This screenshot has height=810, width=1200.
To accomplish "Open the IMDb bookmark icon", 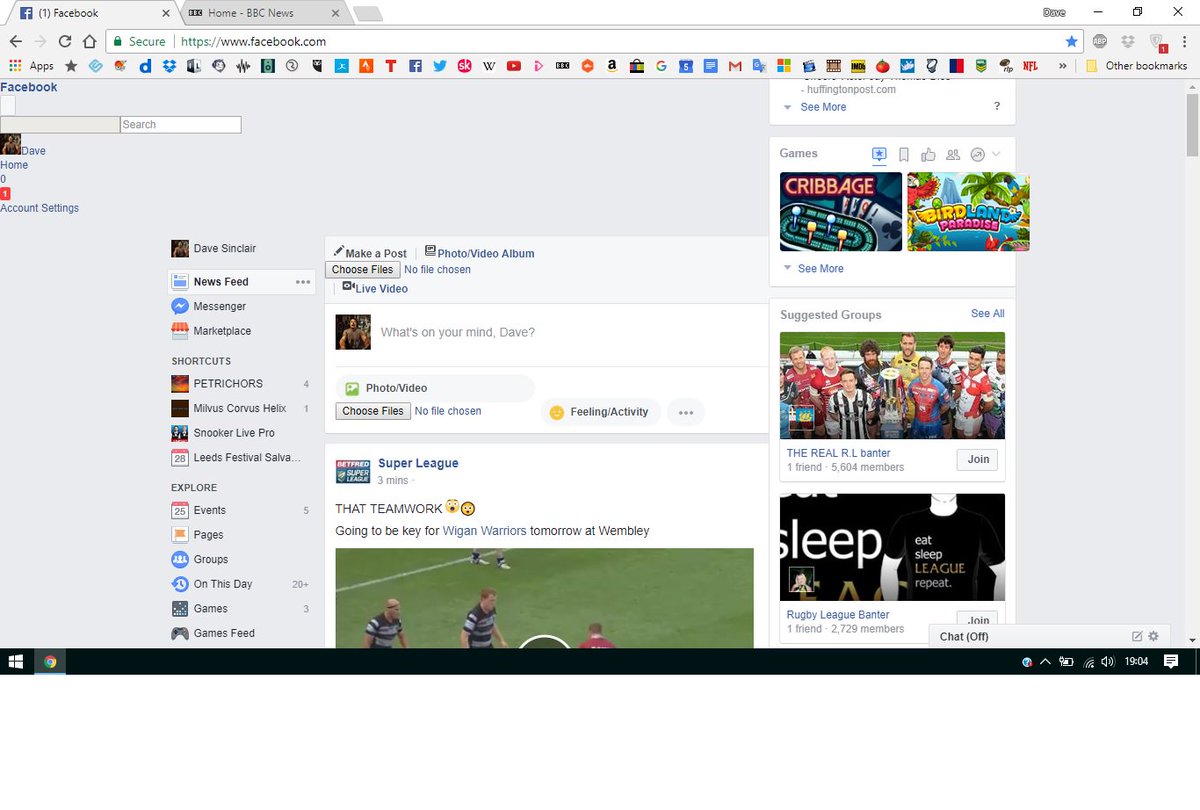I will 857,66.
